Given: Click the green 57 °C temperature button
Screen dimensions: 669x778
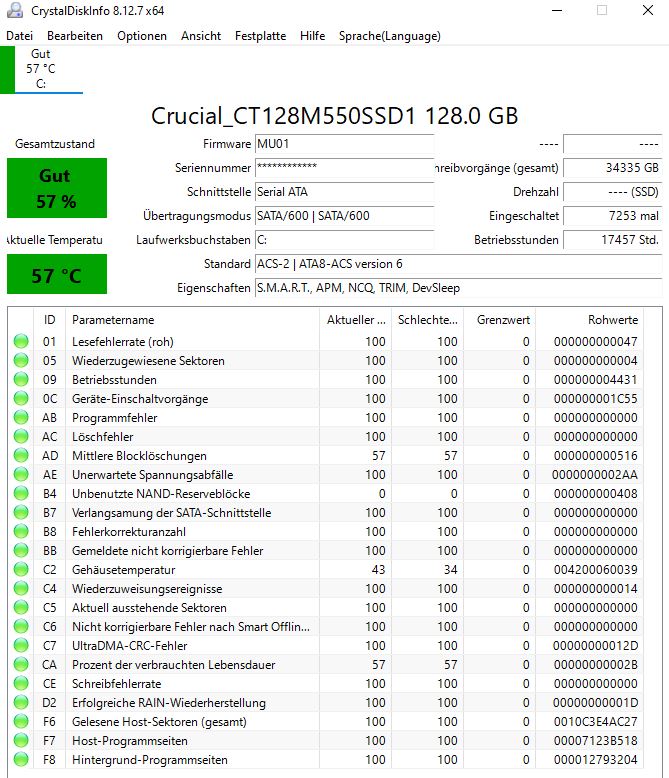Looking at the screenshot, I should click(57, 274).
